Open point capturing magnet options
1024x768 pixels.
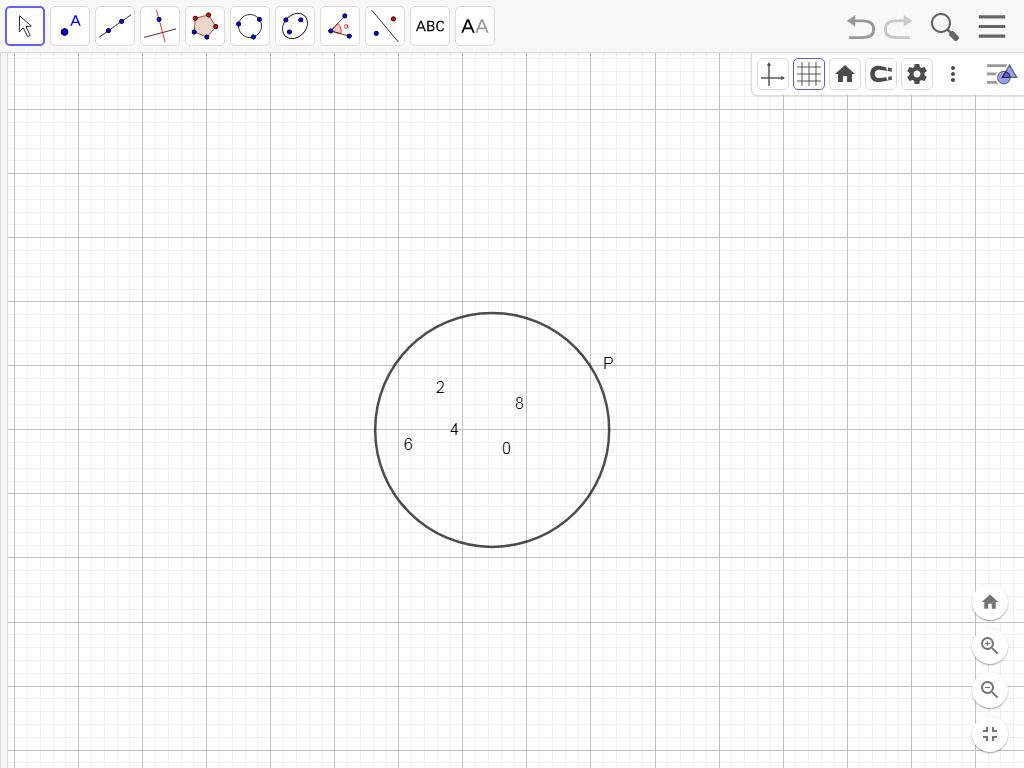pos(880,74)
